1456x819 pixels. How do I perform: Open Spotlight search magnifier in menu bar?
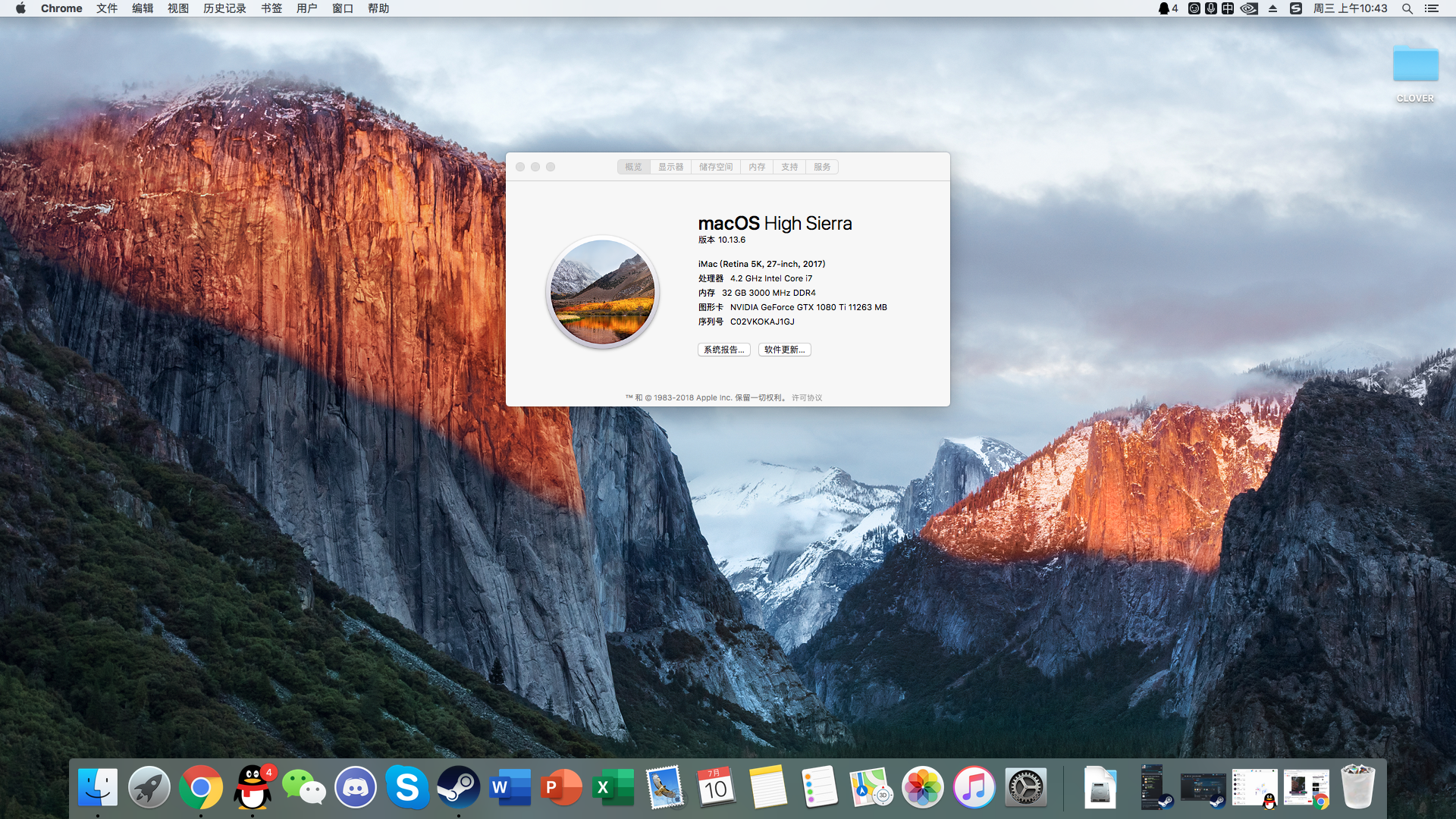1407,8
